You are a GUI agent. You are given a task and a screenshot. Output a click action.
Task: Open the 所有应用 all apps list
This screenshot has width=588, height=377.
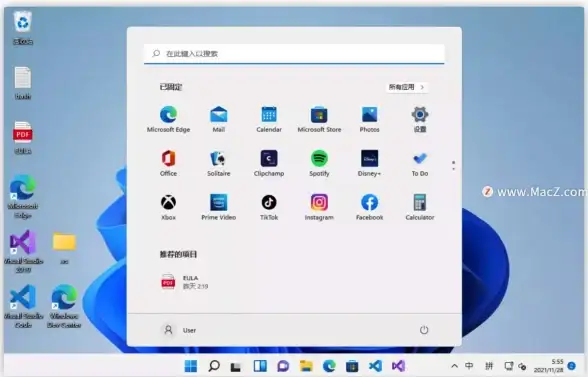[x=407, y=87]
